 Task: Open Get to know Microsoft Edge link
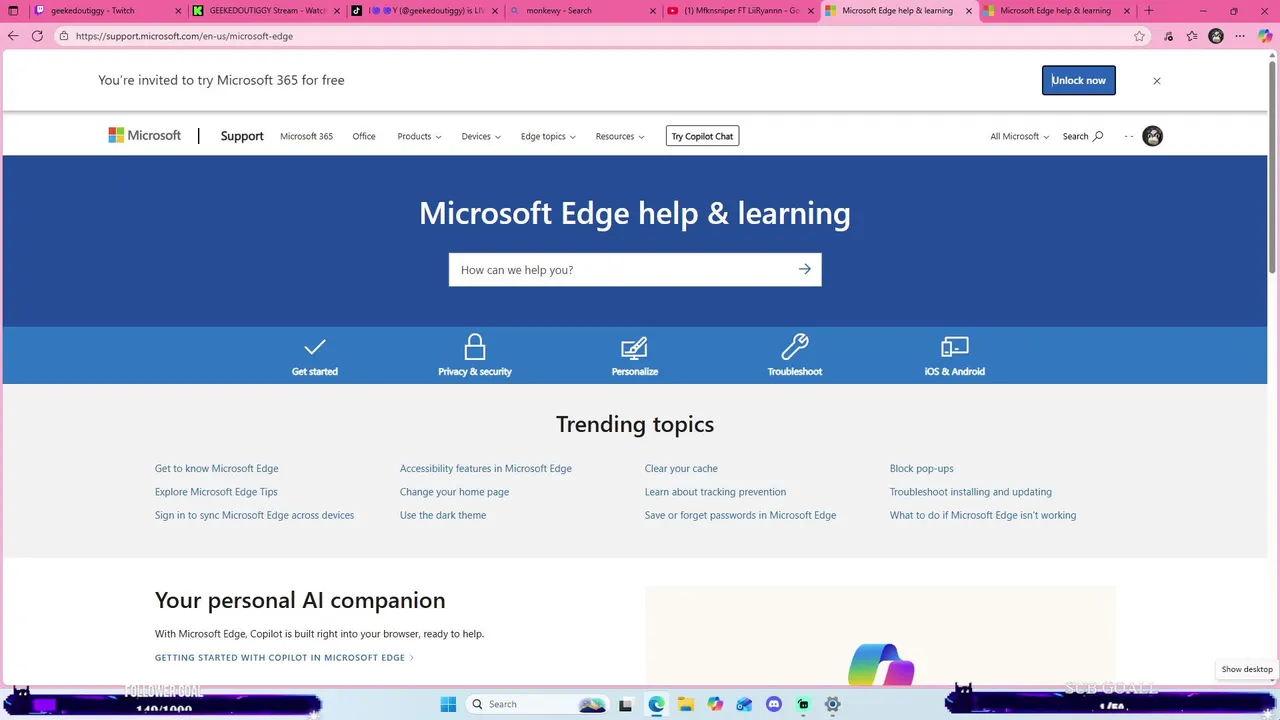coord(217,468)
